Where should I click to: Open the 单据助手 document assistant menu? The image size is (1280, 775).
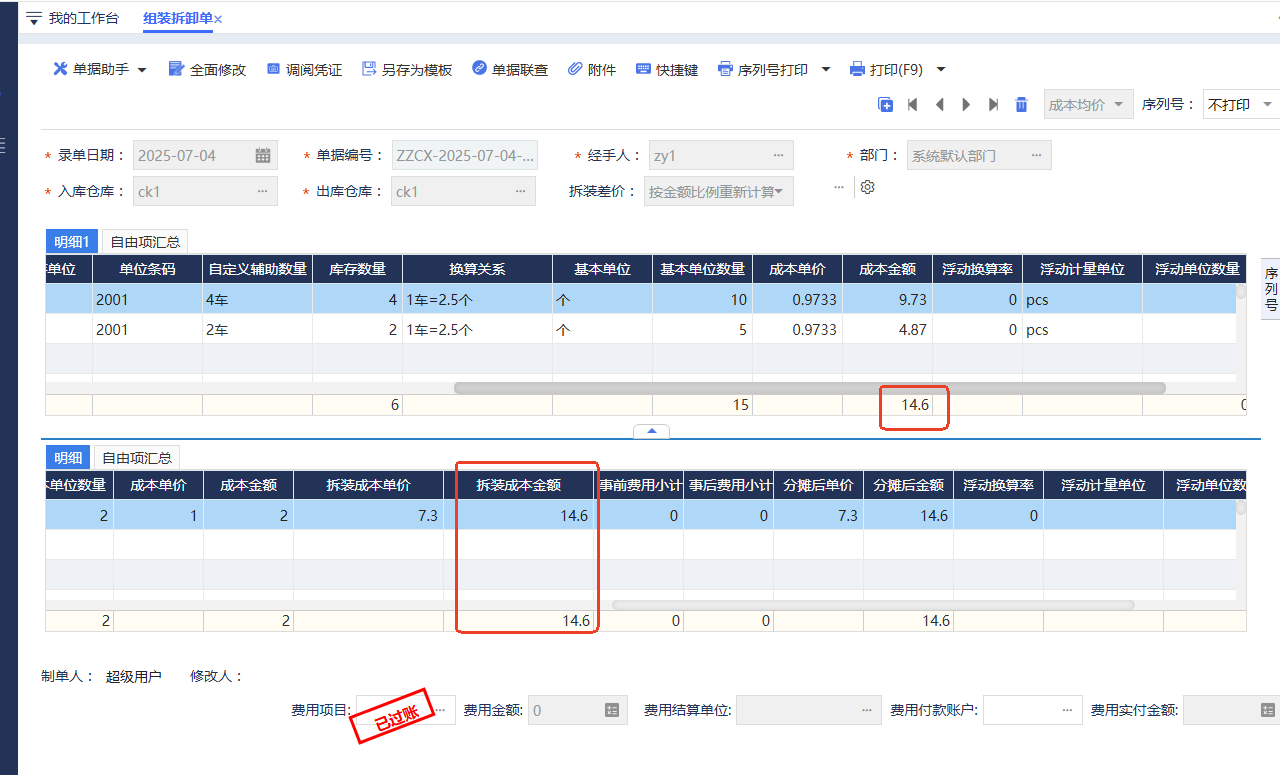[99, 70]
